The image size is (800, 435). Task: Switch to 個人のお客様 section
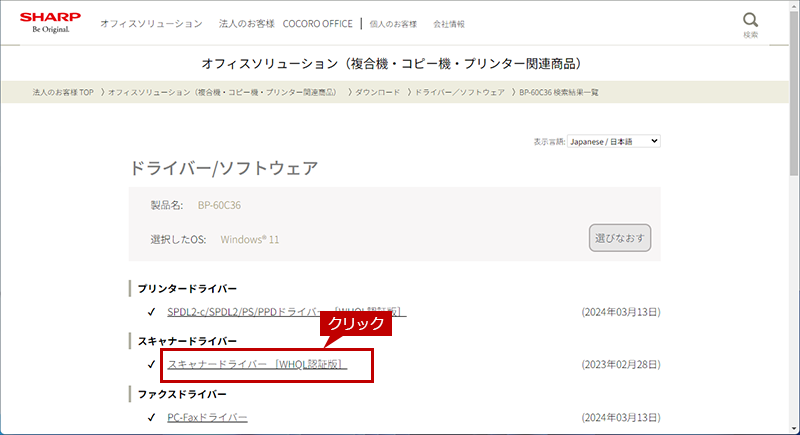pyautogui.click(x=393, y=24)
